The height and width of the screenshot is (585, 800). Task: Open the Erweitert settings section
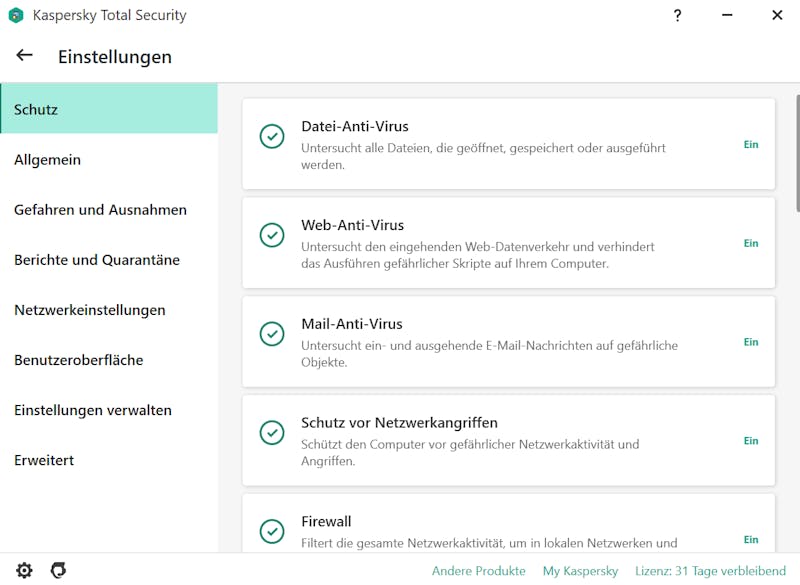109,460
